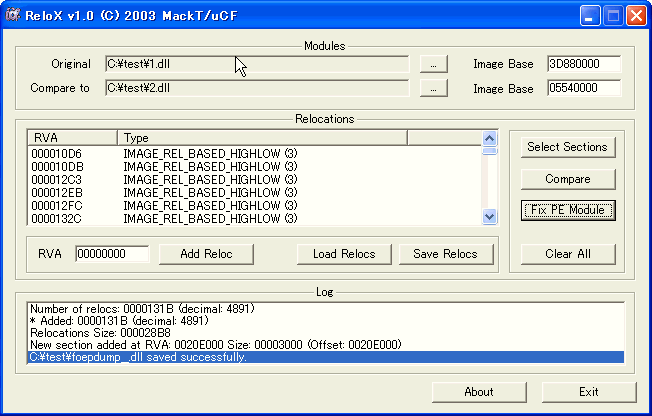
Task: Select log line 'Number of relocs: 0000131B'
Action: click(x=326, y=309)
